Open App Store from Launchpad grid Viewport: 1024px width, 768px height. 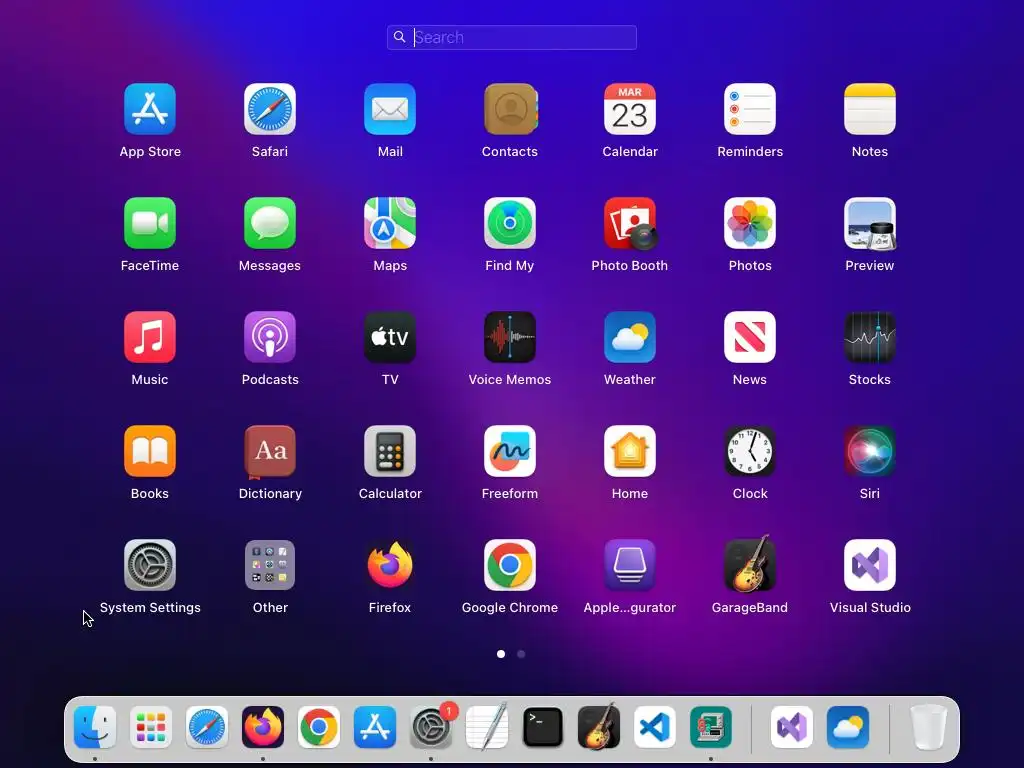click(150, 109)
